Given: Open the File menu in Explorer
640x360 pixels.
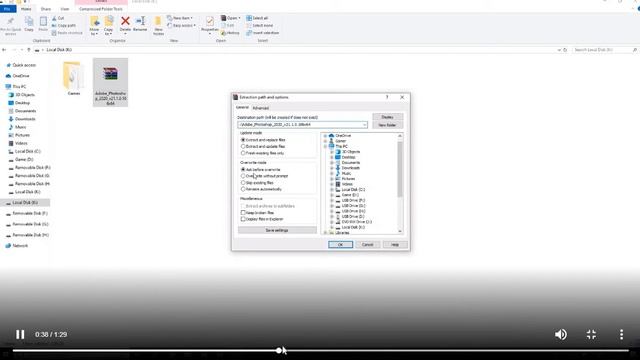Looking at the screenshot, I should (7, 9).
